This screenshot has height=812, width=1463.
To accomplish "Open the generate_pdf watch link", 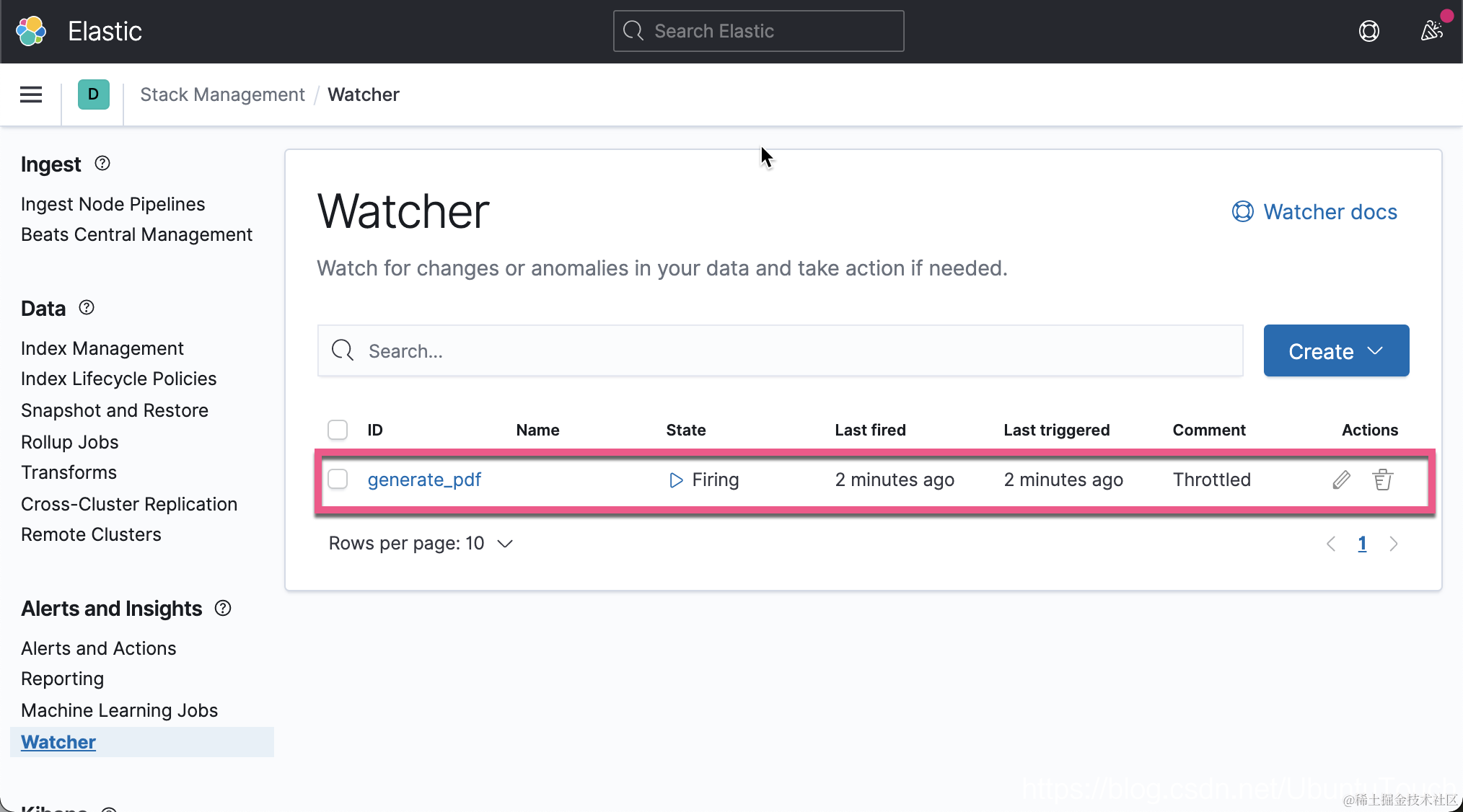I will click(x=424, y=480).
